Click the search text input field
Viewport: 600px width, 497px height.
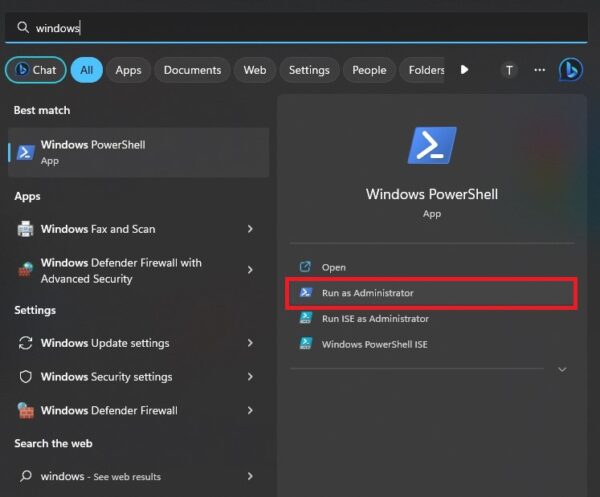300,28
